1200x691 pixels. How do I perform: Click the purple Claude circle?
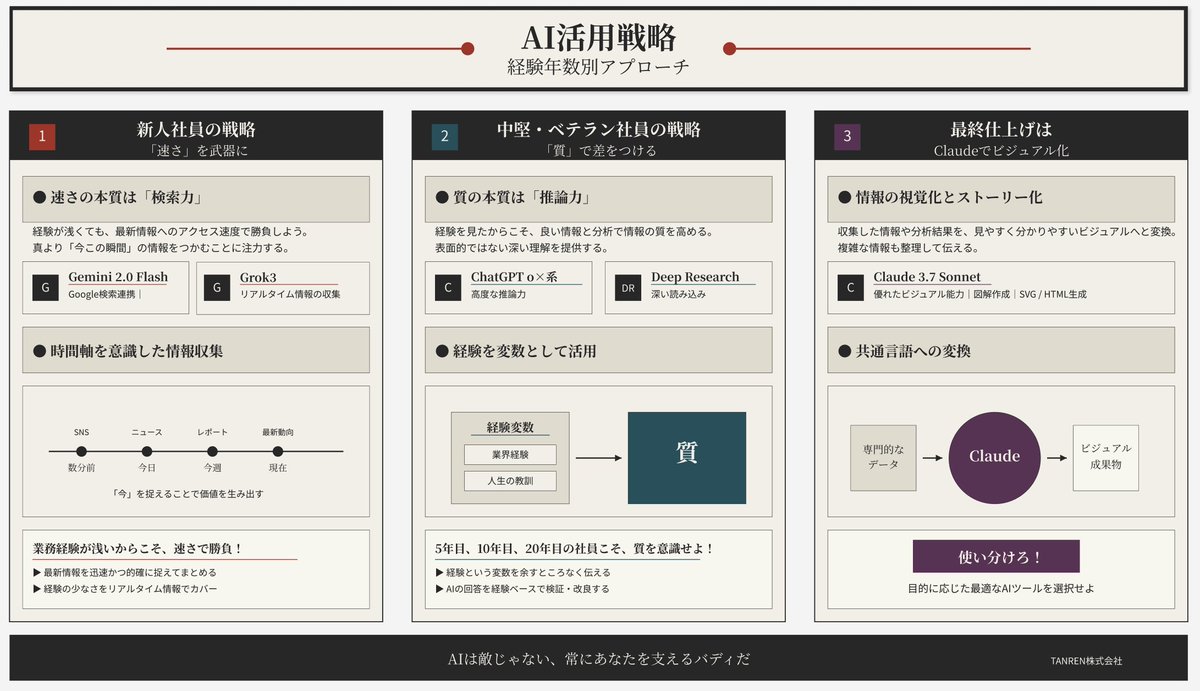tap(995, 457)
